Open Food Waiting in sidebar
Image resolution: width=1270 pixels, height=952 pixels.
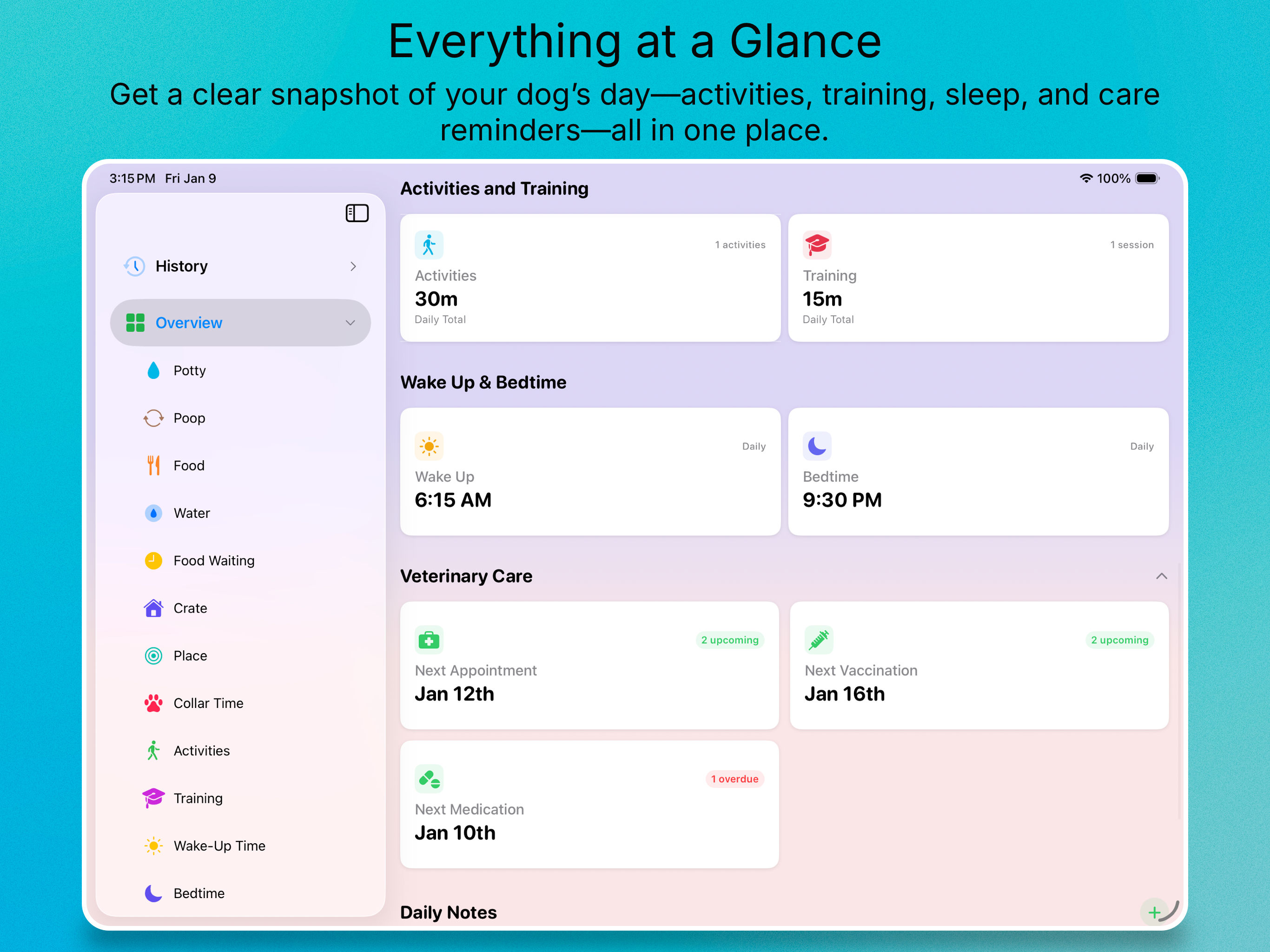tap(240, 561)
